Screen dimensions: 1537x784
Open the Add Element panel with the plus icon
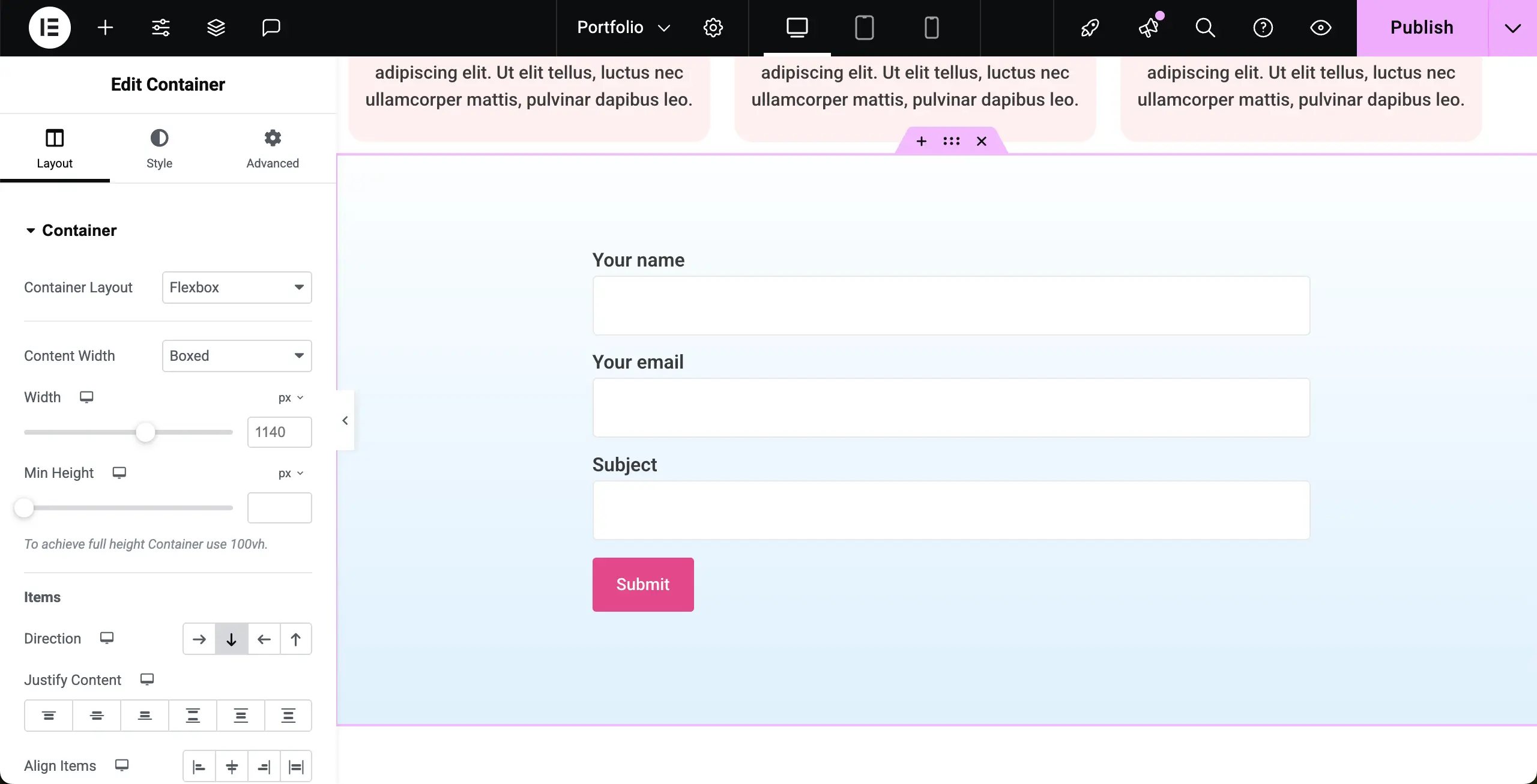coord(105,28)
